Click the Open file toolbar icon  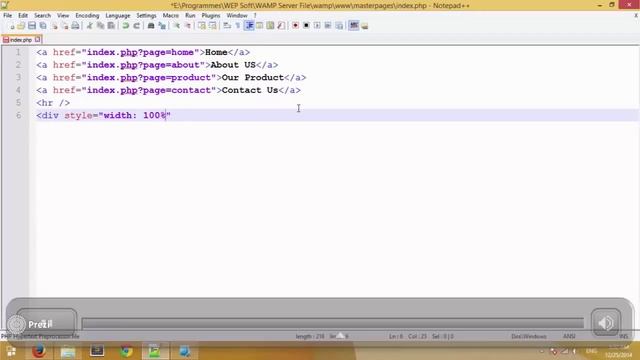pyautogui.click(x=21, y=26)
